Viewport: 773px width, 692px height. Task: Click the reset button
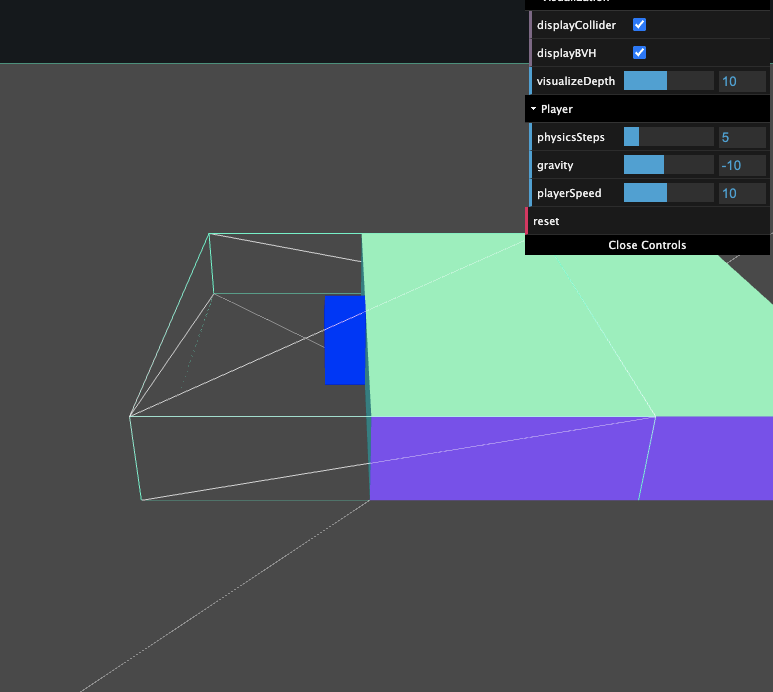pos(647,221)
